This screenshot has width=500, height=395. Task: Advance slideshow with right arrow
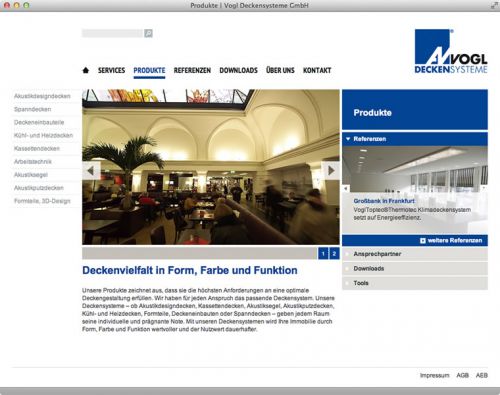pos(331,171)
